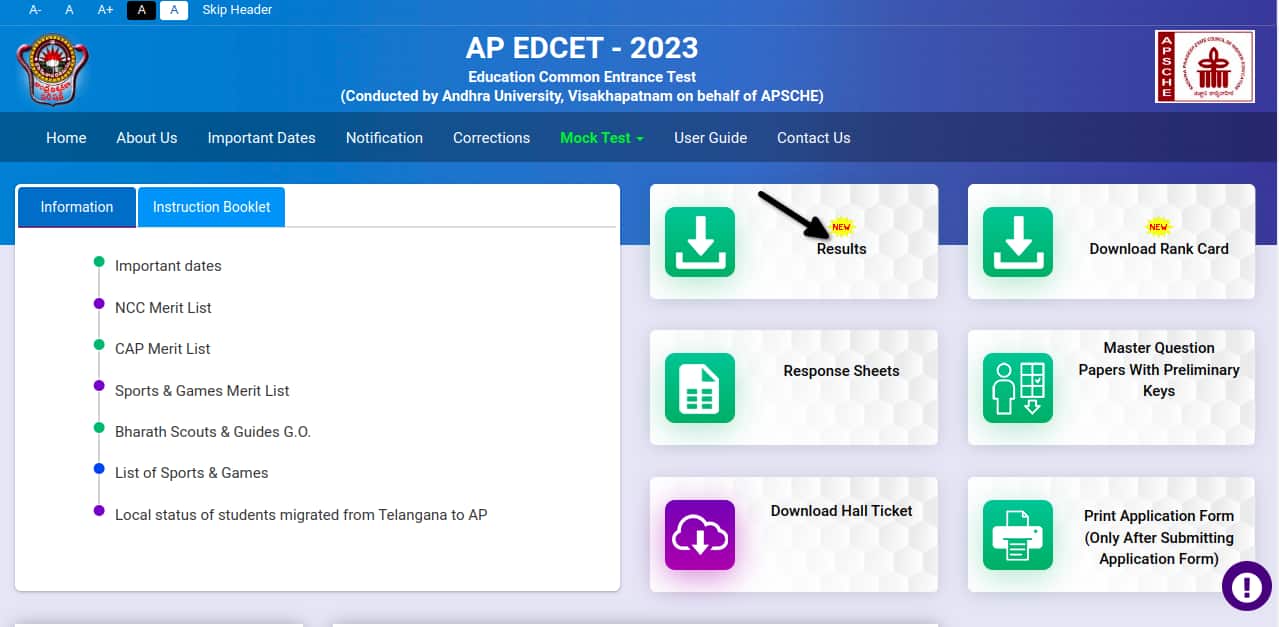Click the Andhra University logo
The image size is (1279, 627).
coord(52,68)
